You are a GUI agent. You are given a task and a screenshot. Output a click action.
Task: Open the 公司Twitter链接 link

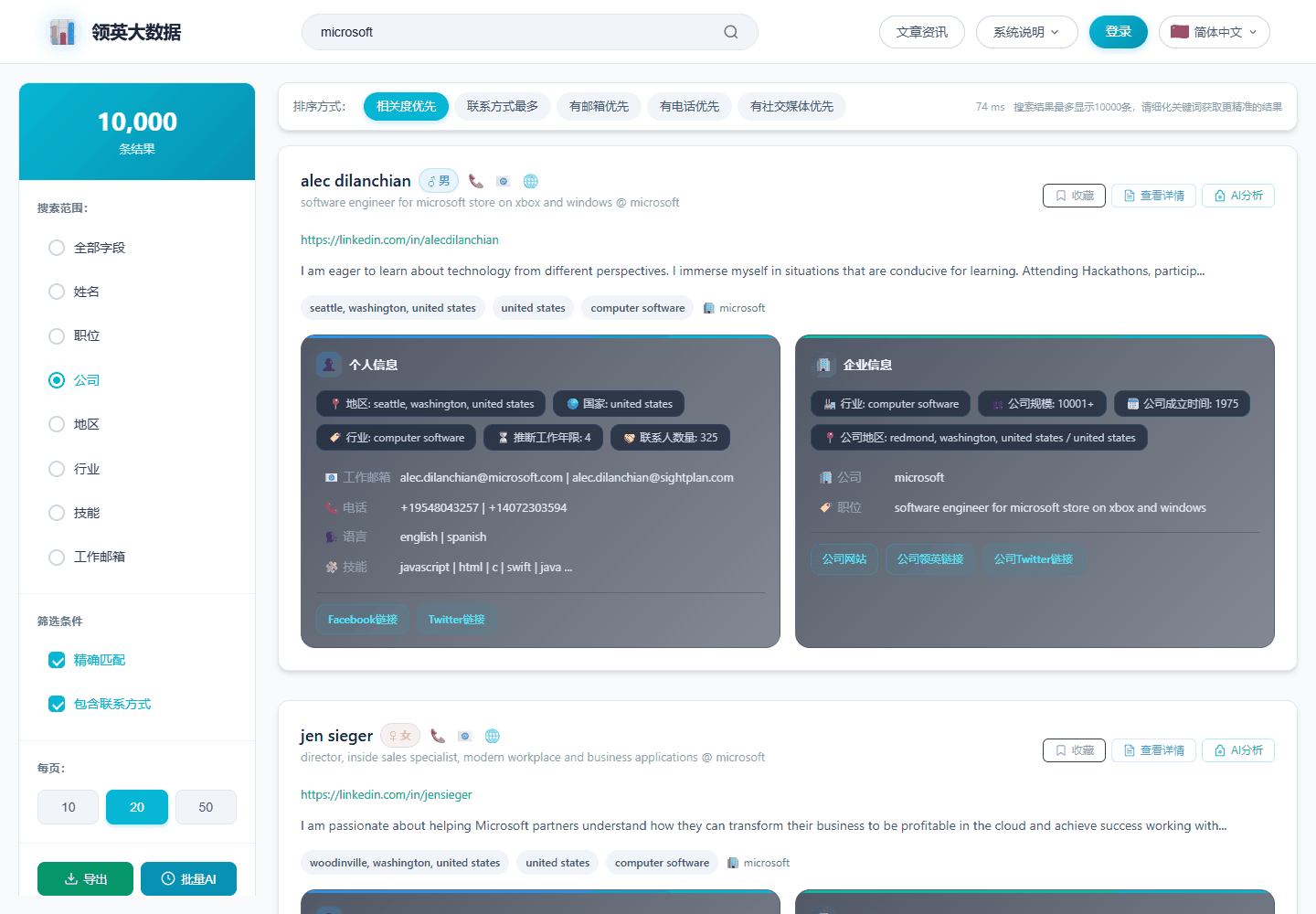tap(1034, 559)
